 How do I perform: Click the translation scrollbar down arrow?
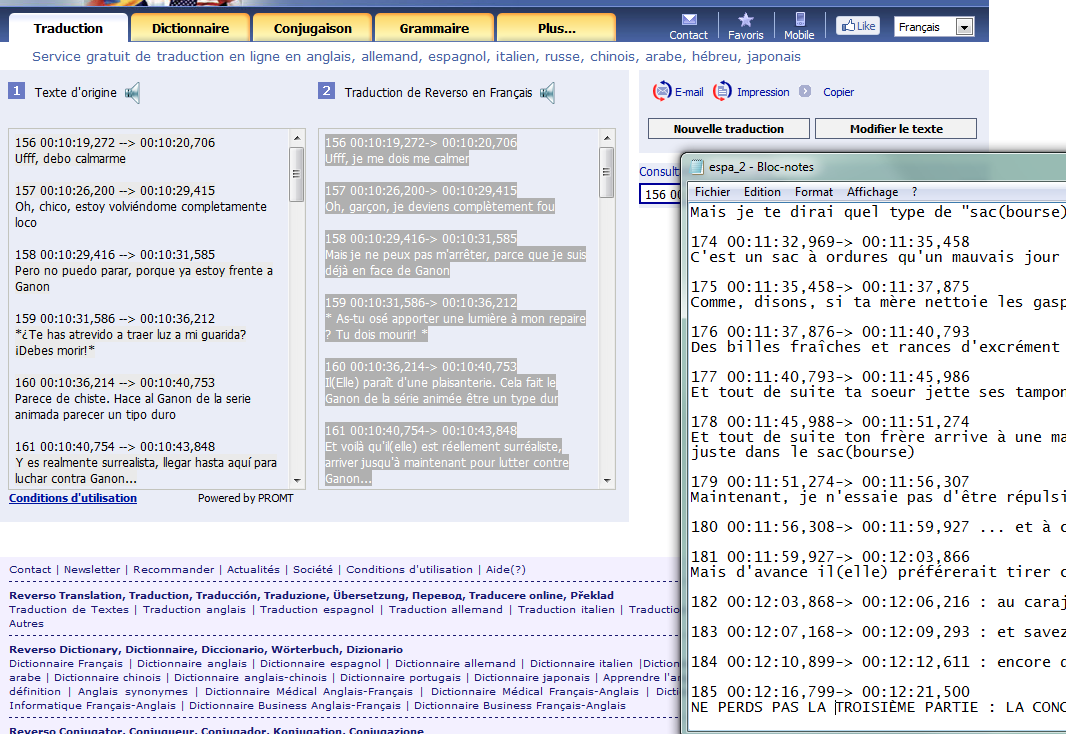tap(607, 480)
